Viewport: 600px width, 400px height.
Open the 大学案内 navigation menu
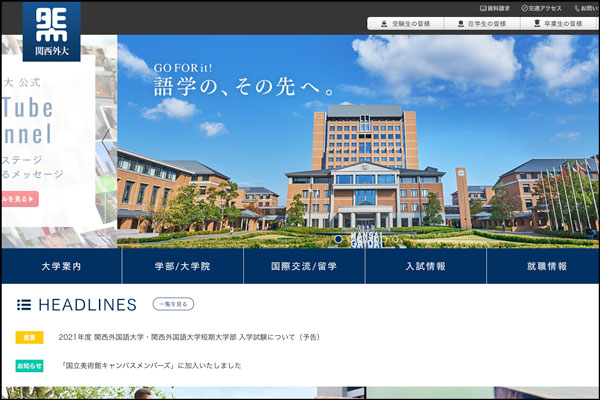point(62,266)
